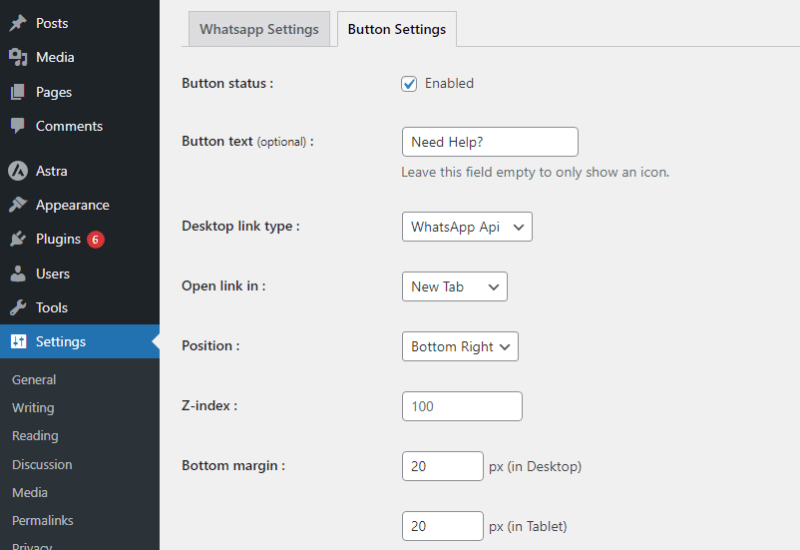Open the Position dropdown
Viewport: 800px width, 550px height.
pyautogui.click(x=460, y=346)
